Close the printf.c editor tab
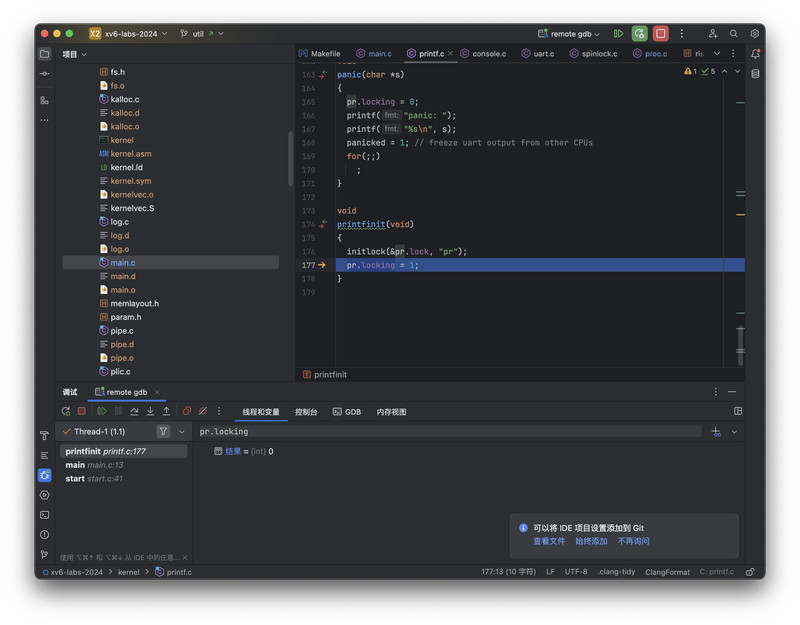This screenshot has height=625, width=800. point(451,54)
